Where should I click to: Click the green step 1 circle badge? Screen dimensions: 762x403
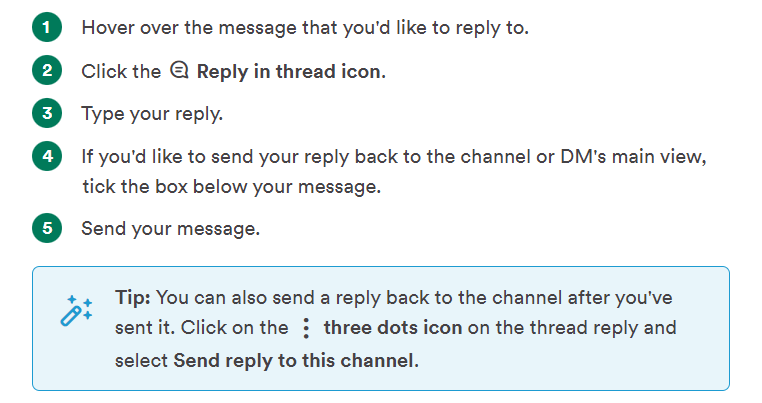point(47,27)
